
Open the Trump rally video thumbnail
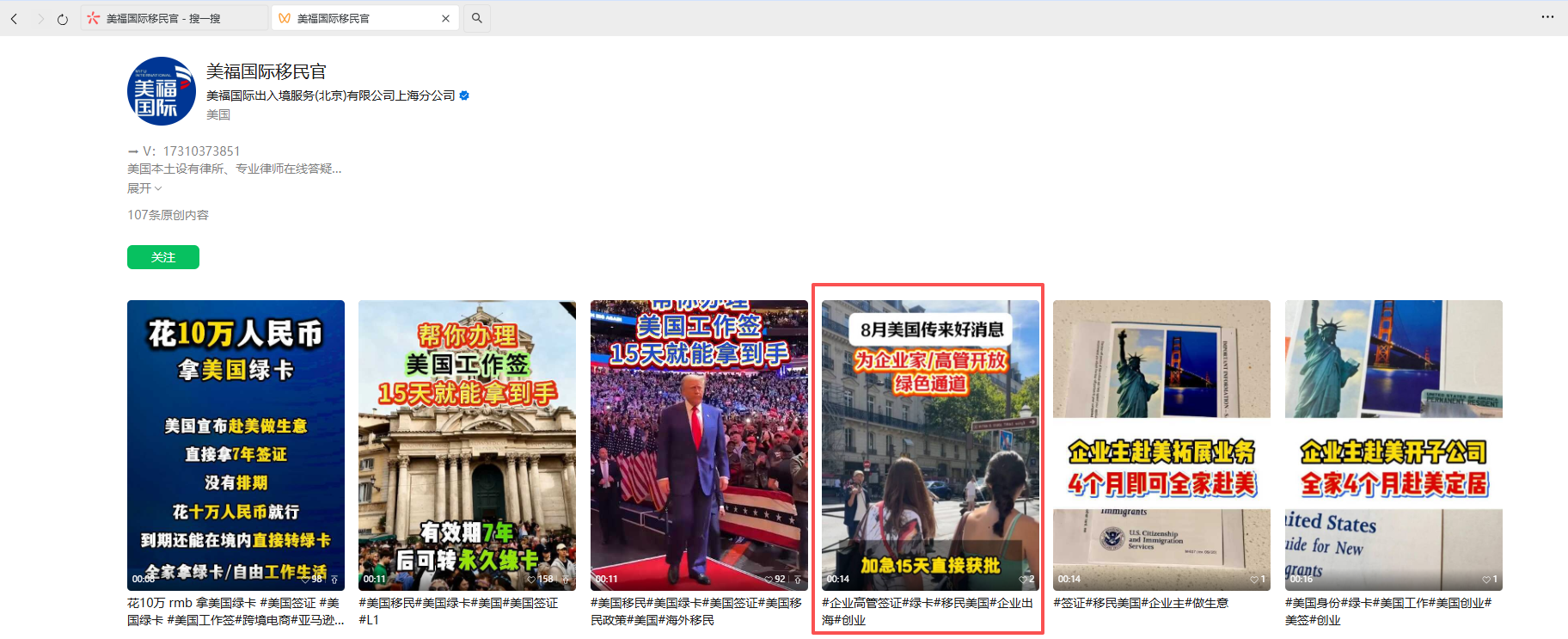point(699,445)
